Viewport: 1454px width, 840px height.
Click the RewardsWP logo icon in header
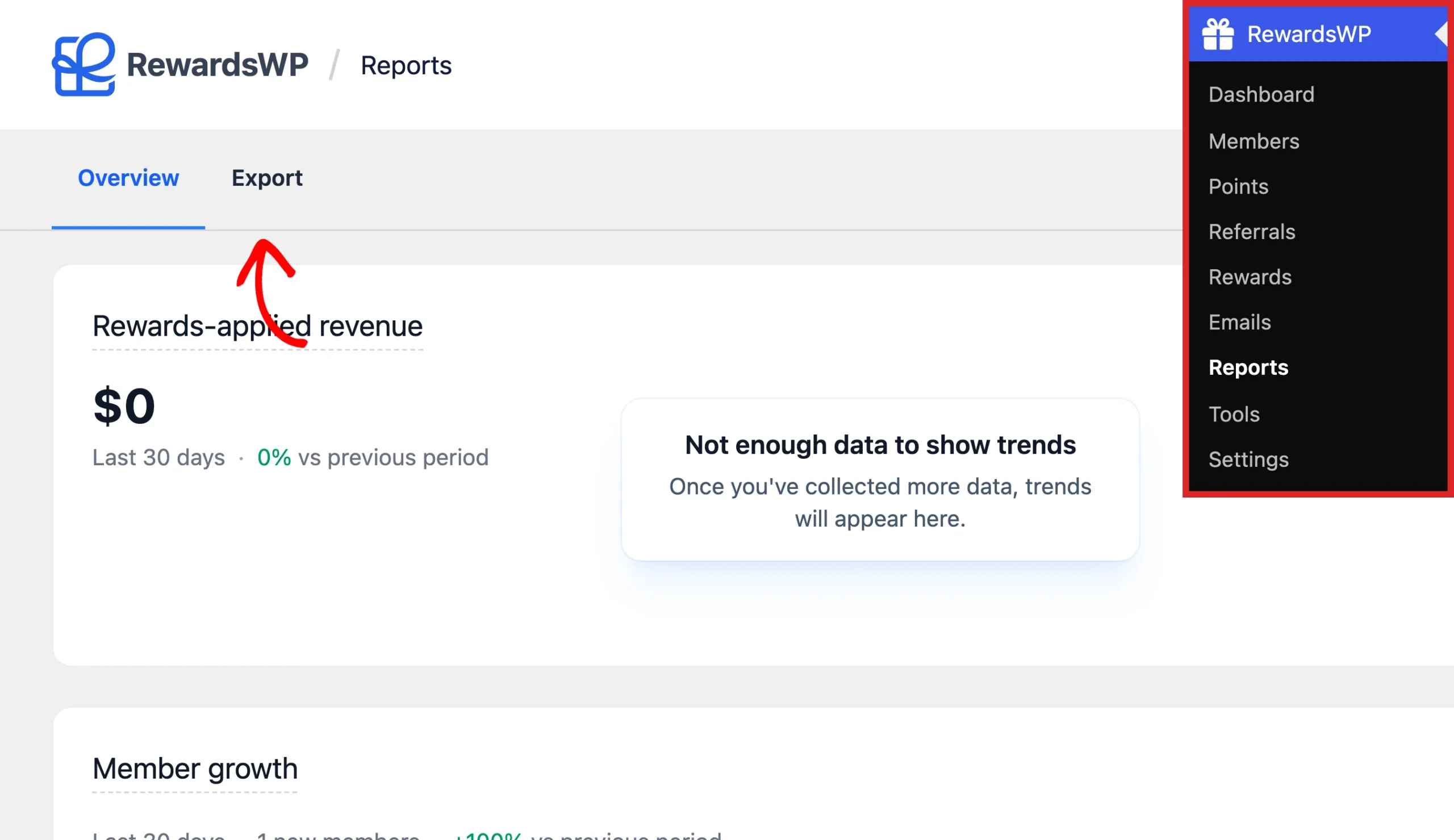(x=84, y=65)
